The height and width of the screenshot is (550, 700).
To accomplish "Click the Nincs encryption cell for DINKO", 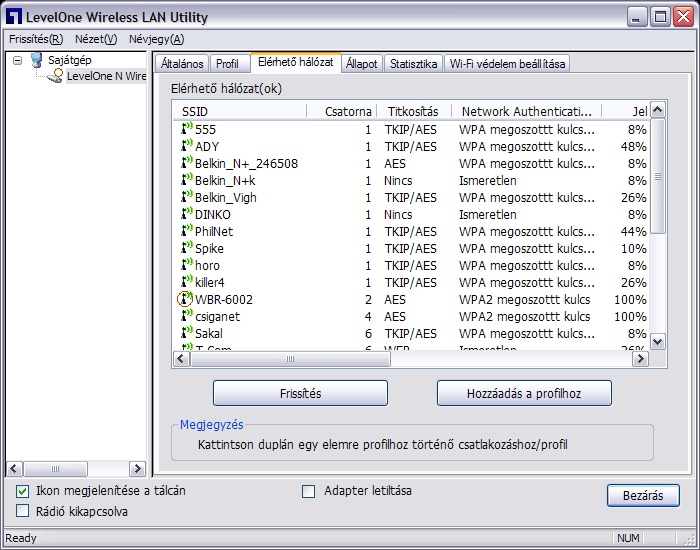I will click(x=398, y=214).
